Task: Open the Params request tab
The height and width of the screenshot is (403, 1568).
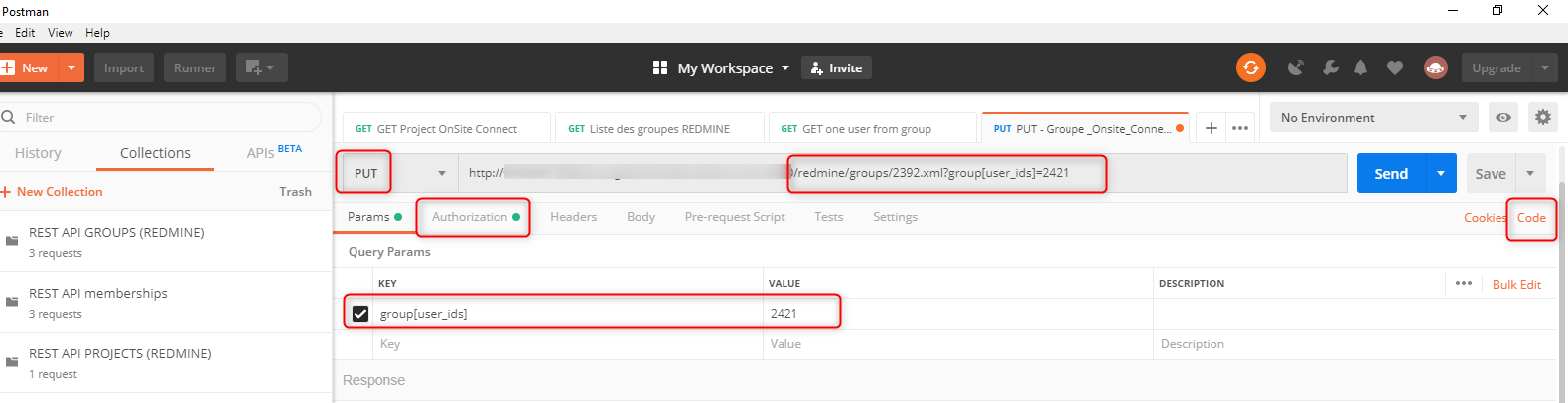Action: tap(374, 217)
